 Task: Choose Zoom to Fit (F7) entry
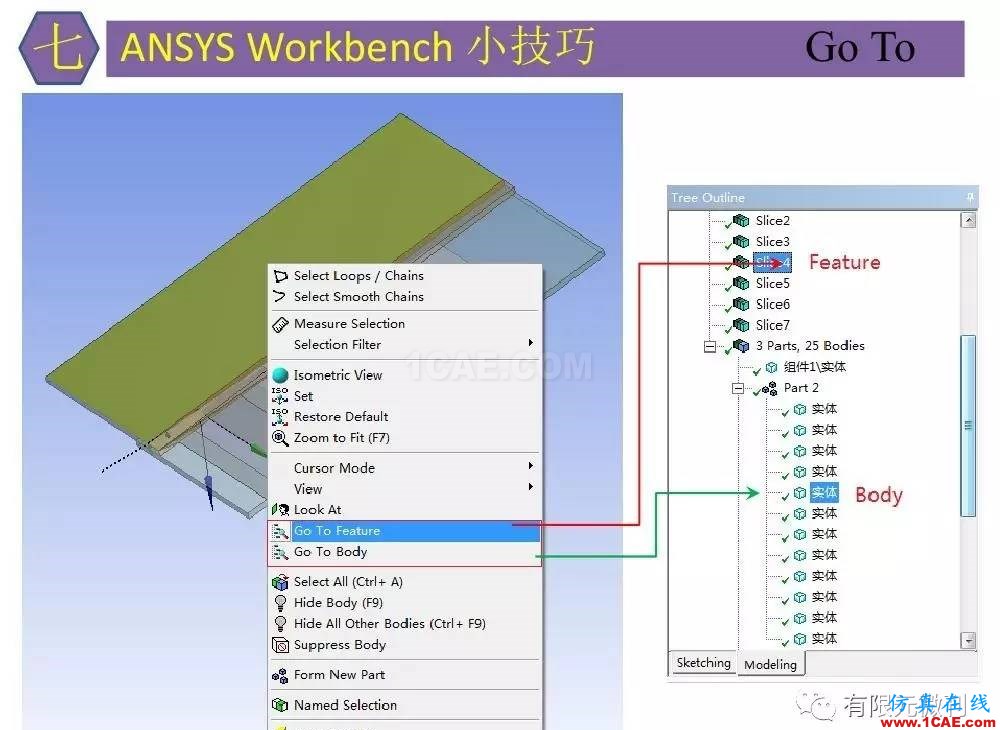coord(404,438)
